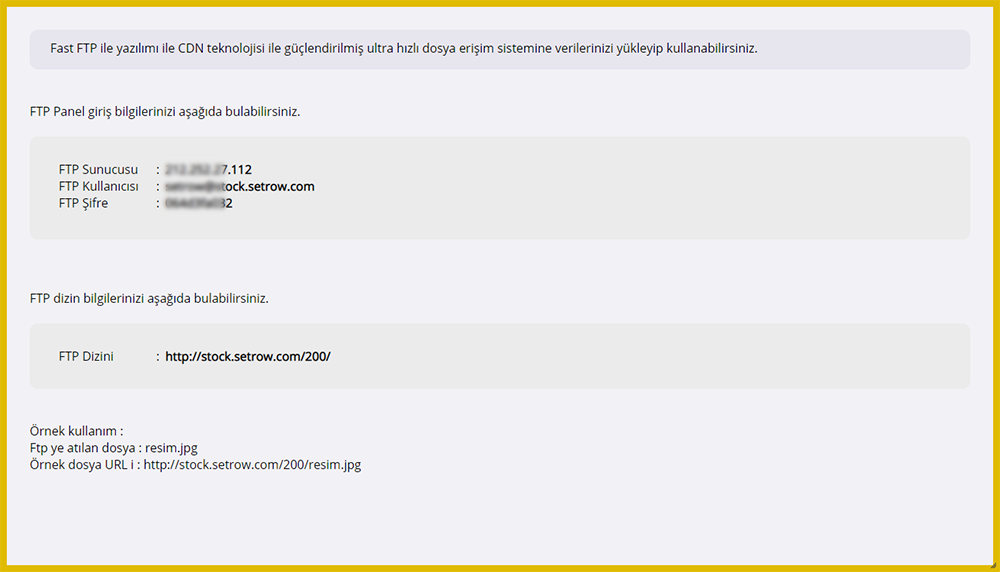Click 'FTP Panel giriş bilgilerinizi' sentence
Viewport: 1000px width, 572px height.
[x=165, y=112]
